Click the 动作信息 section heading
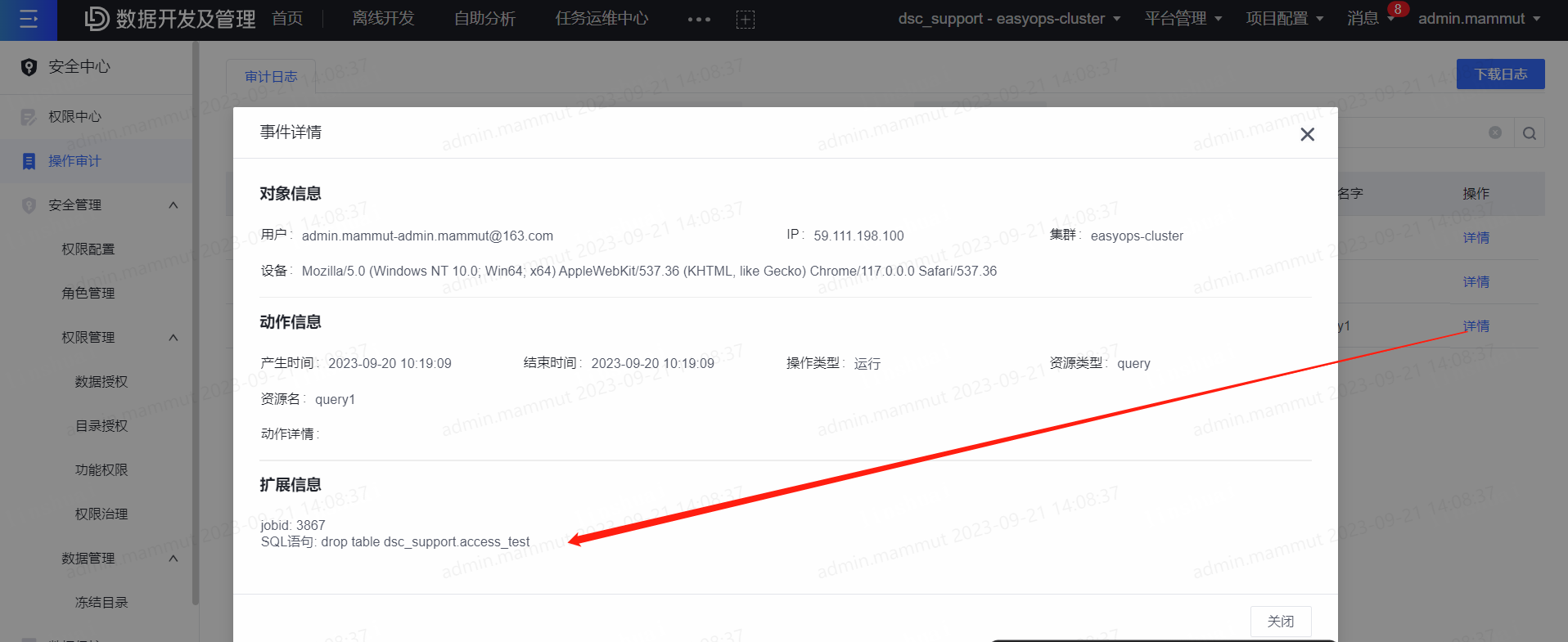This screenshot has width=1568, height=642. pos(291,322)
